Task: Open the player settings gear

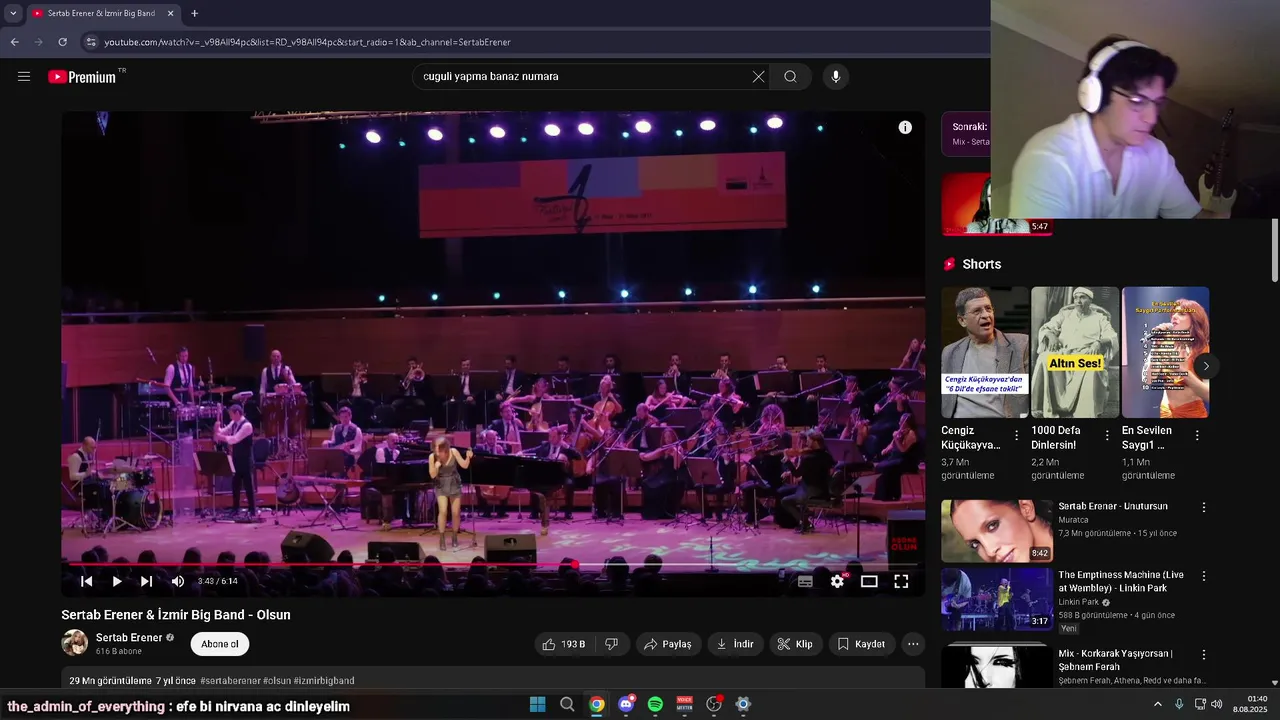Action: coord(838,581)
